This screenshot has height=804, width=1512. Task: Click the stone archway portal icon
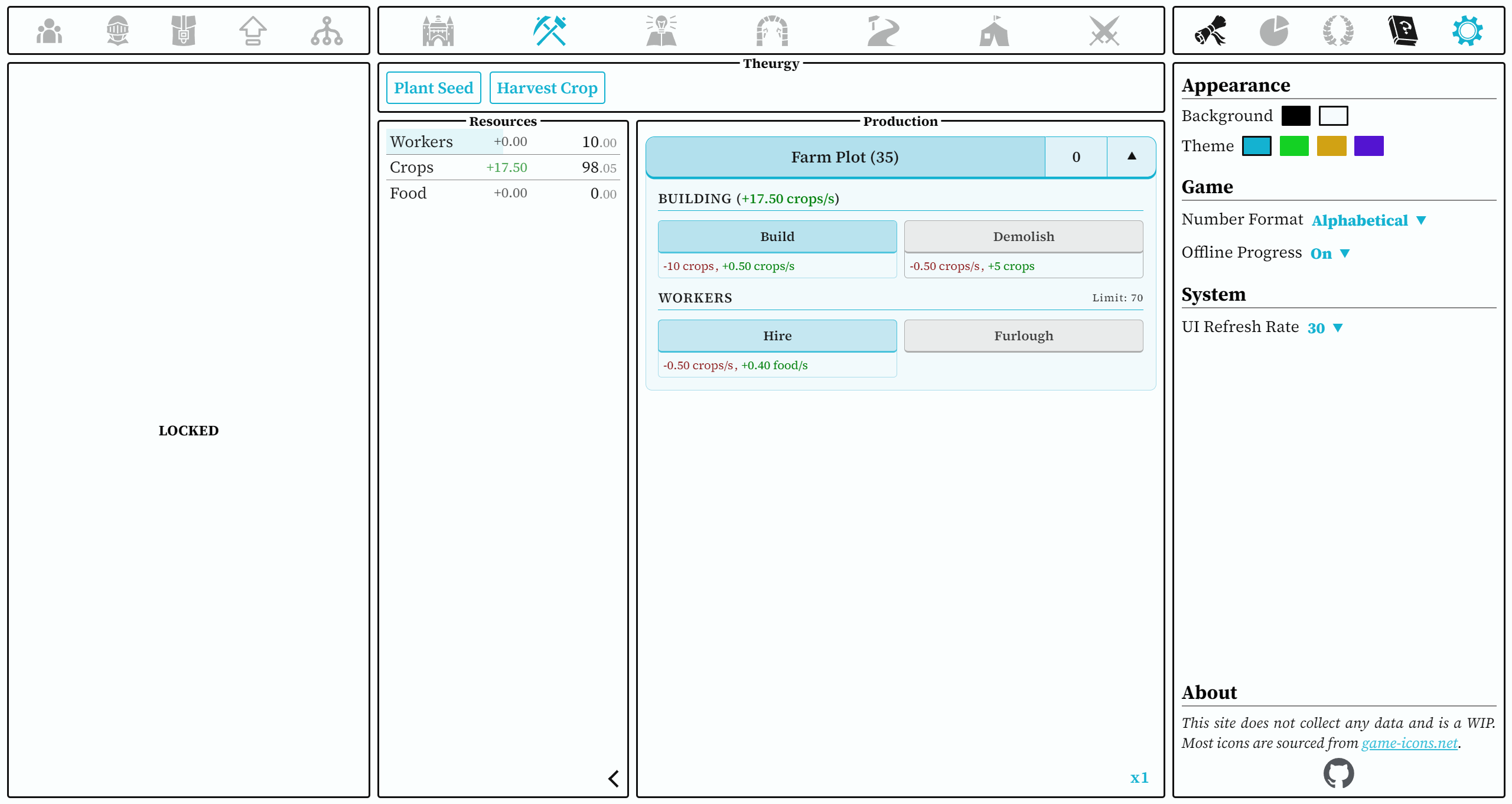[x=772, y=31]
